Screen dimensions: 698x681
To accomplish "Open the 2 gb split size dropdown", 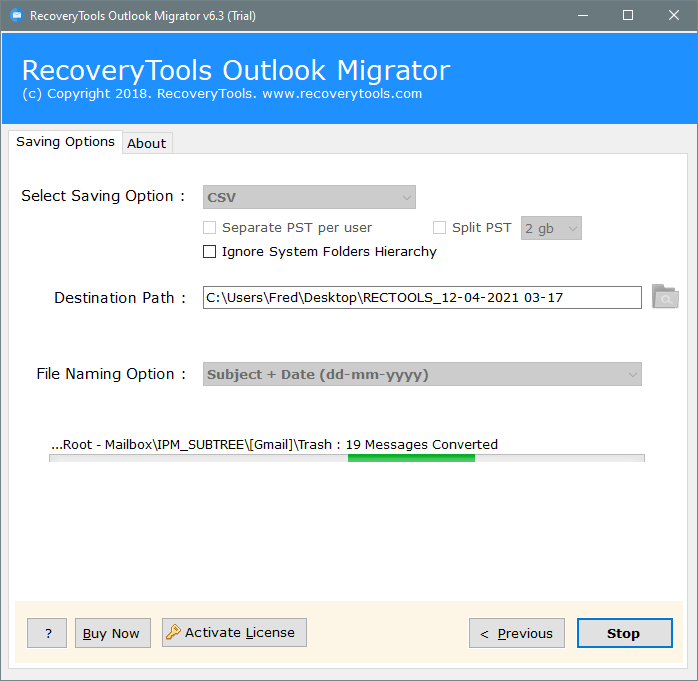I will (x=551, y=228).
